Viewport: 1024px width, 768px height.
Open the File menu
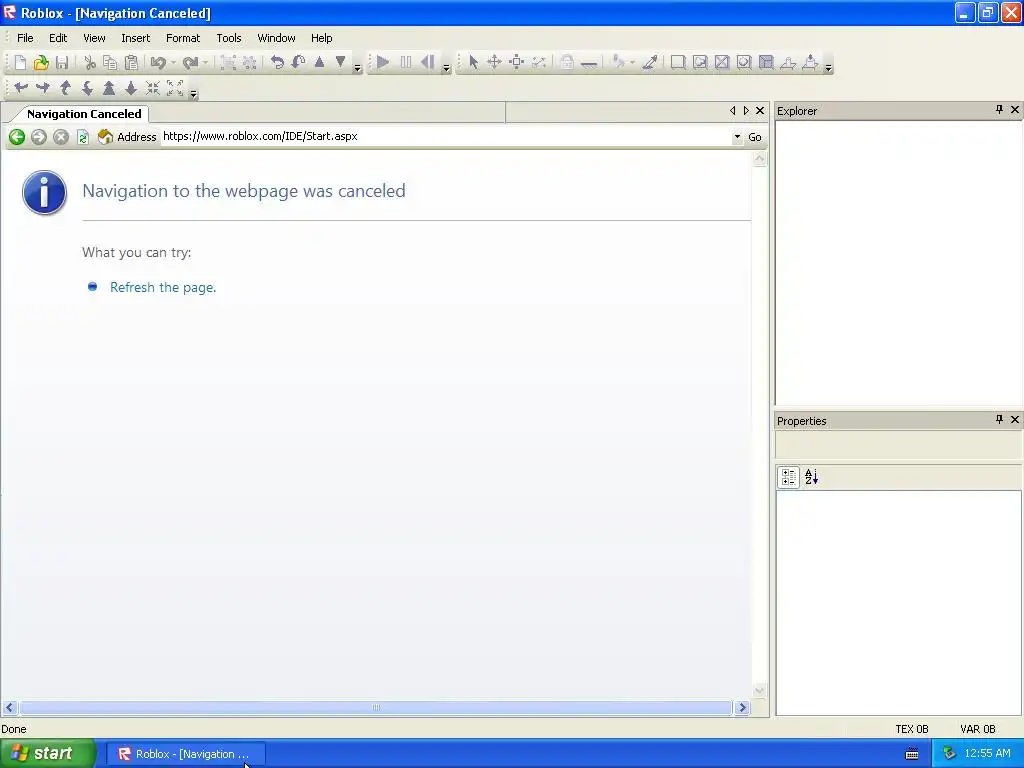click(x=25, y=38)
